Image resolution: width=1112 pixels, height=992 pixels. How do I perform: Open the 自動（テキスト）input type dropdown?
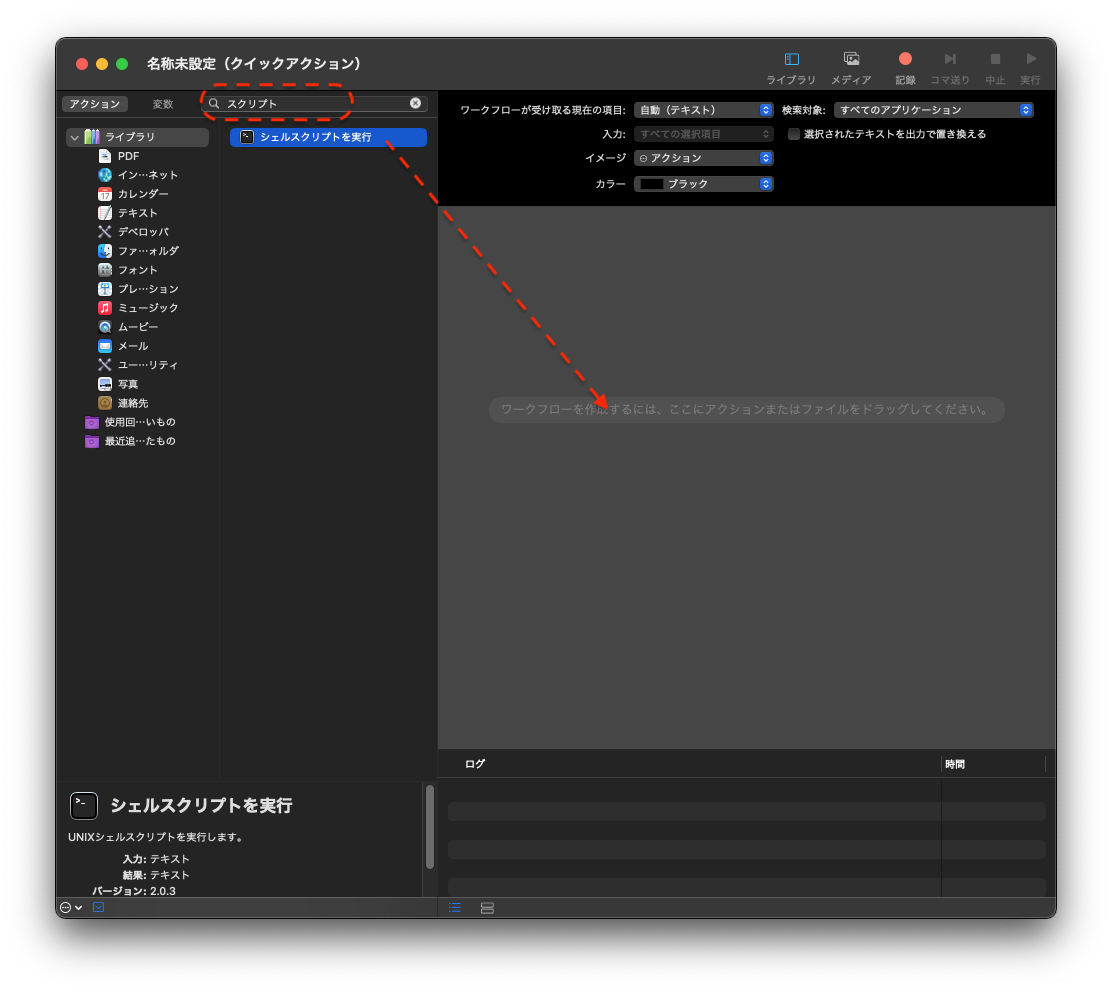(x=704, y=110)
